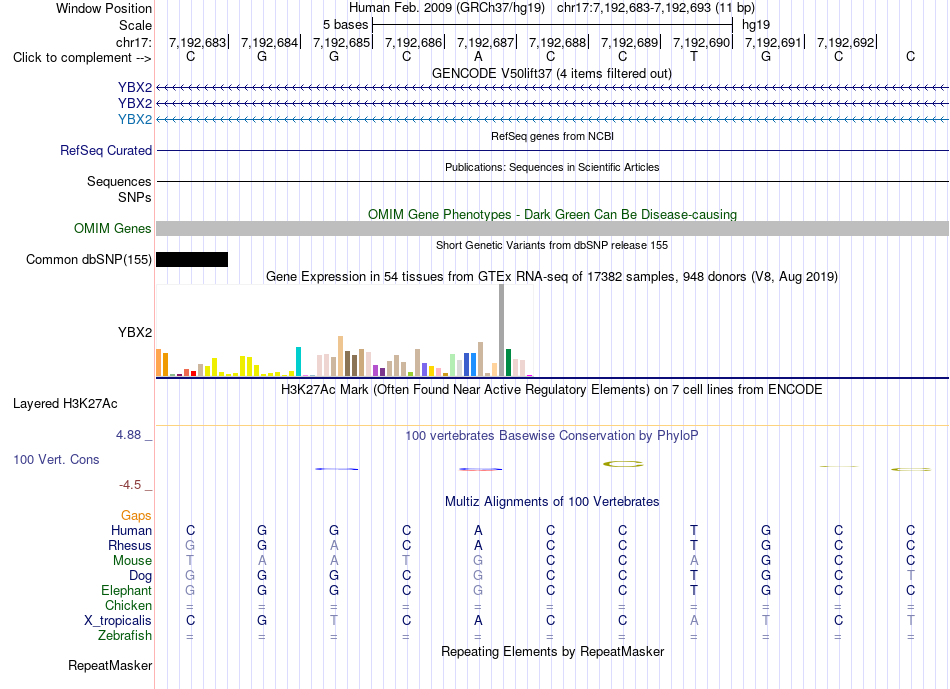The image size is (950, 689).
Task: Click the SNPs track label
Action: point(135,197)
